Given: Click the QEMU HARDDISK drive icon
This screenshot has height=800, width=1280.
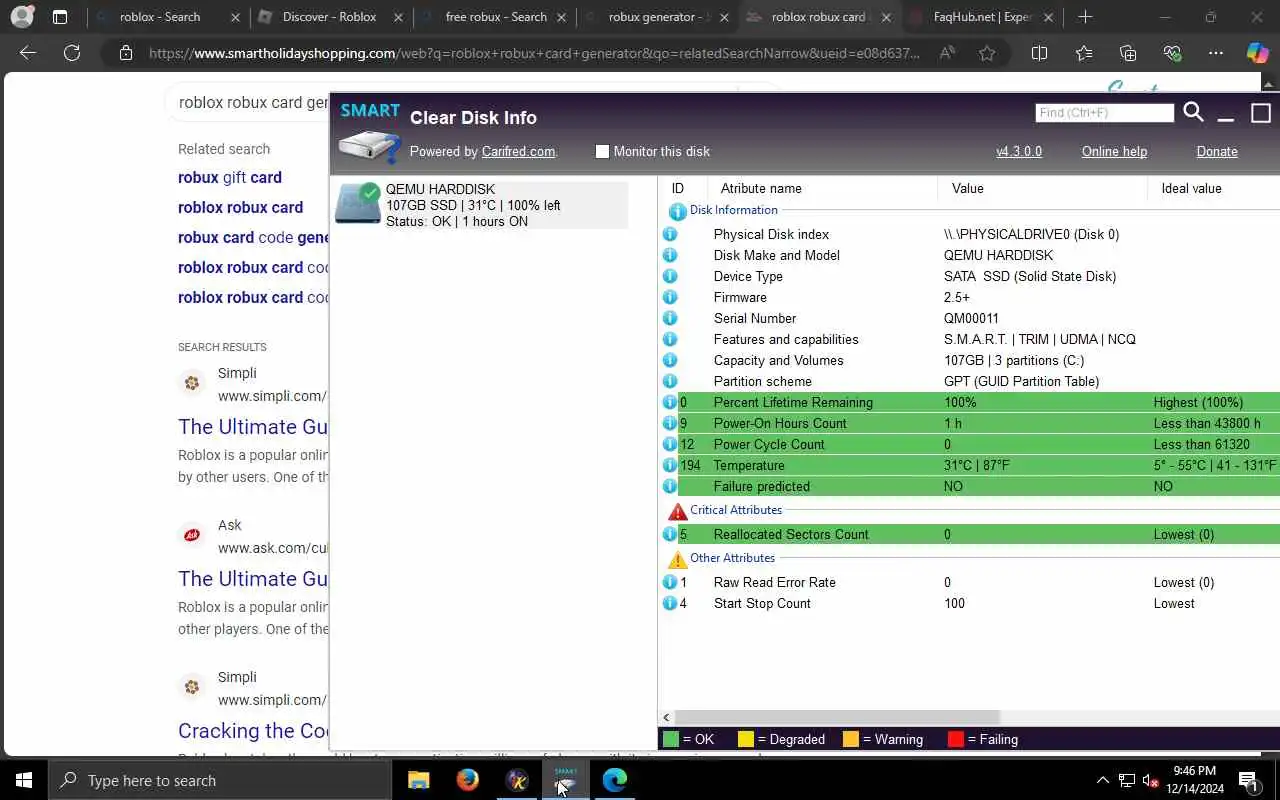Looking at the screenshot, I should (x=358, y=203).
